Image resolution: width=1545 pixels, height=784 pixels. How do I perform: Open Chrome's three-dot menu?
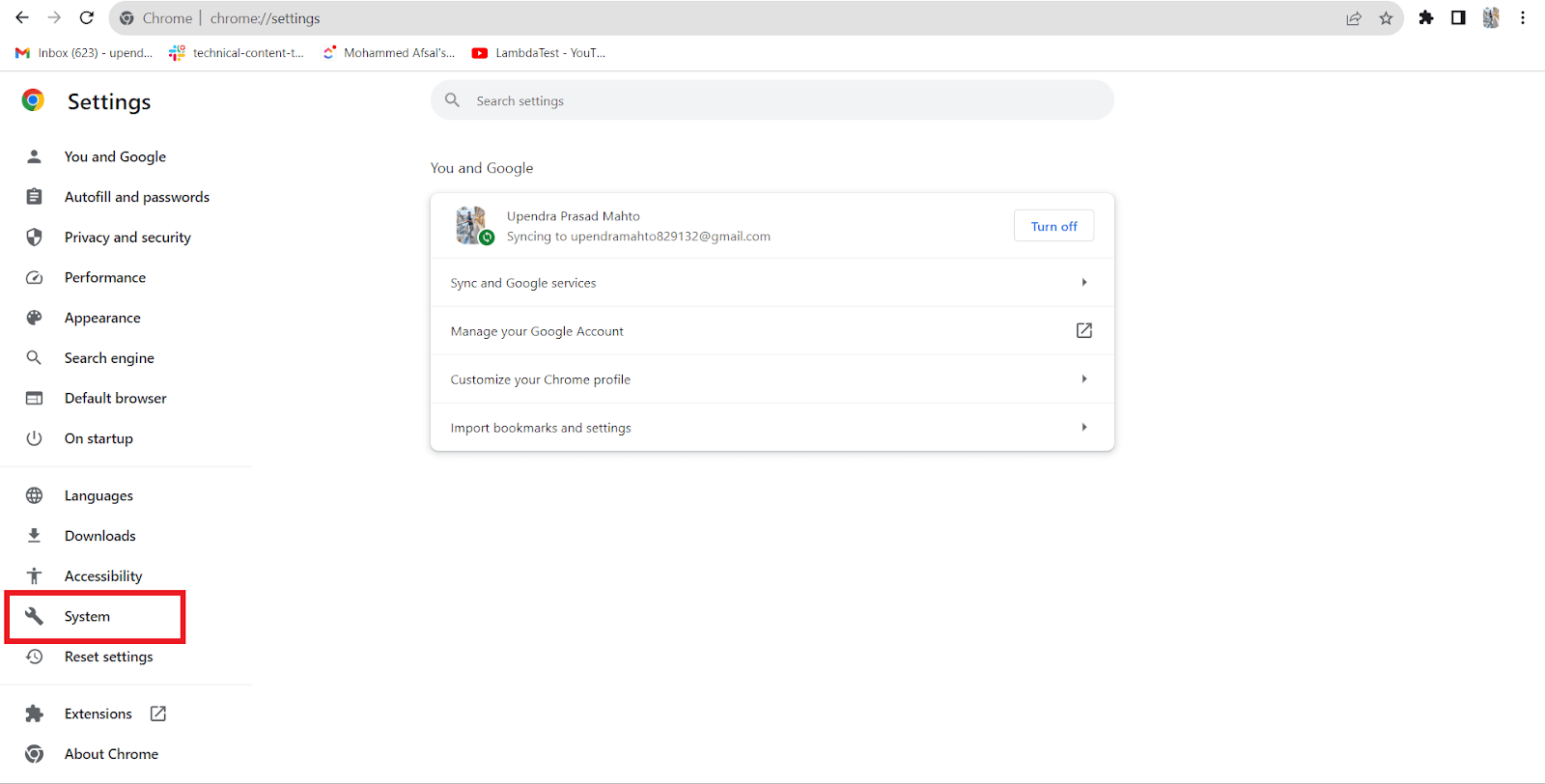pyautogui.click(x=1523, y=17)
